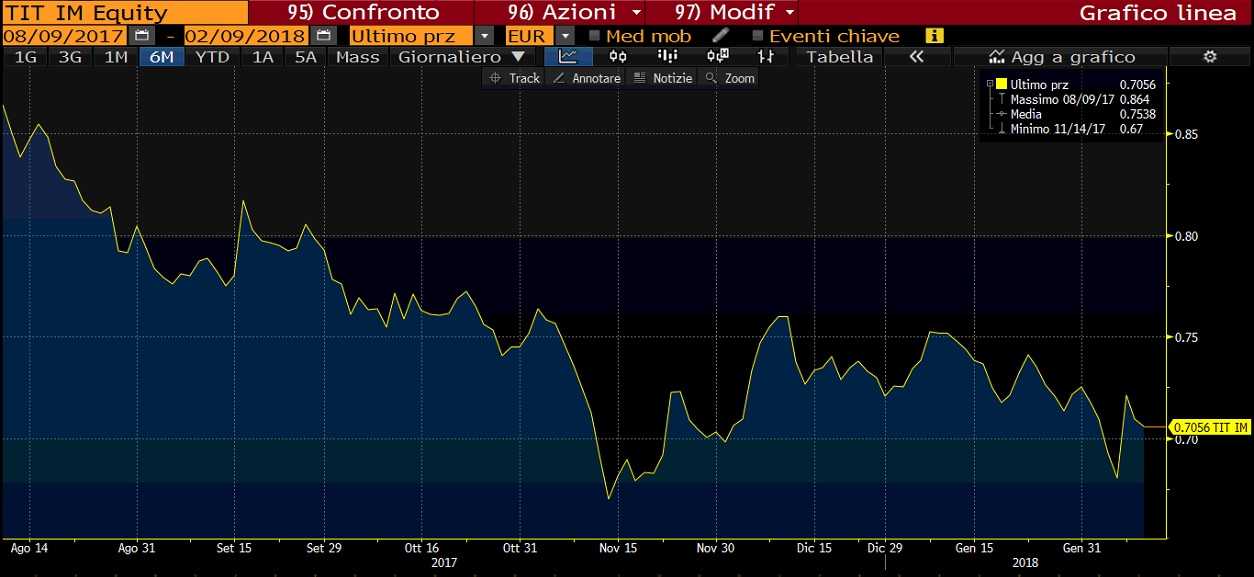Click the pencil edit icon beside Med mob
Screen dimensions: 1254x577
click(720, 35)
